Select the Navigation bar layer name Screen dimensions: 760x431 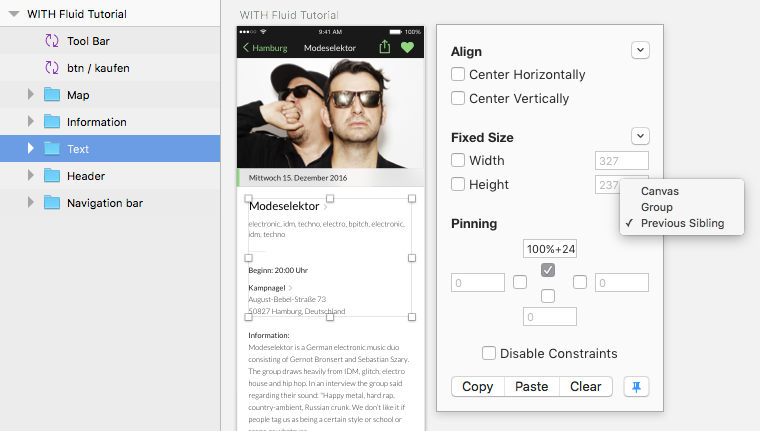point(105,203)
